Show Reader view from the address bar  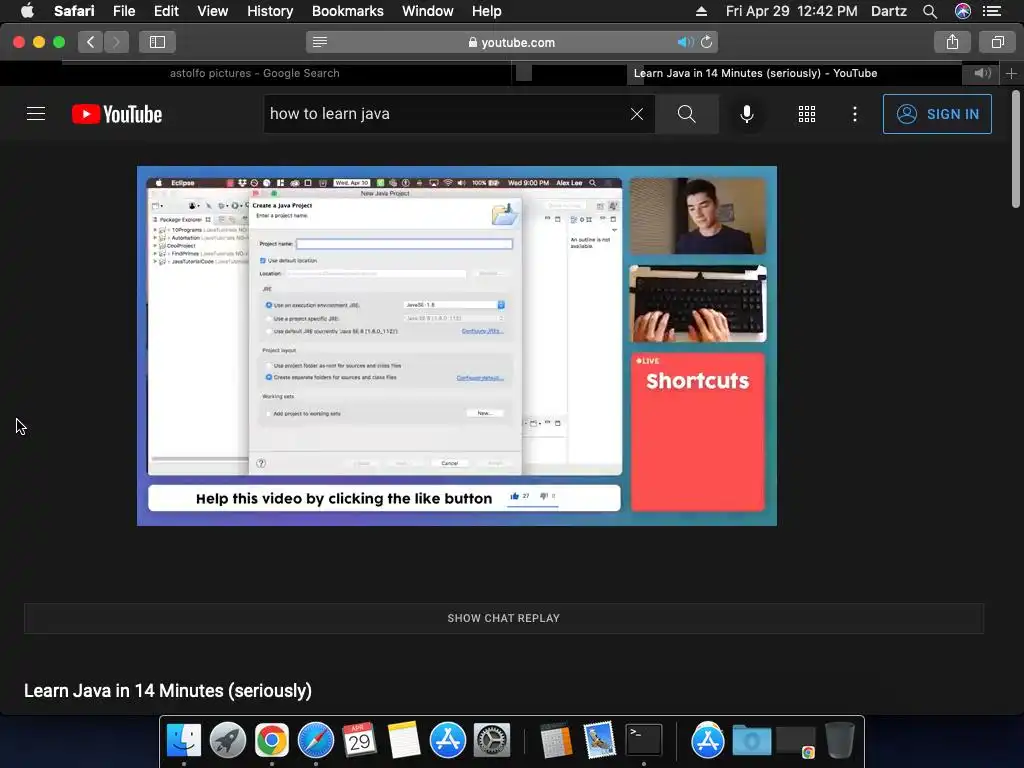point(319,42)
